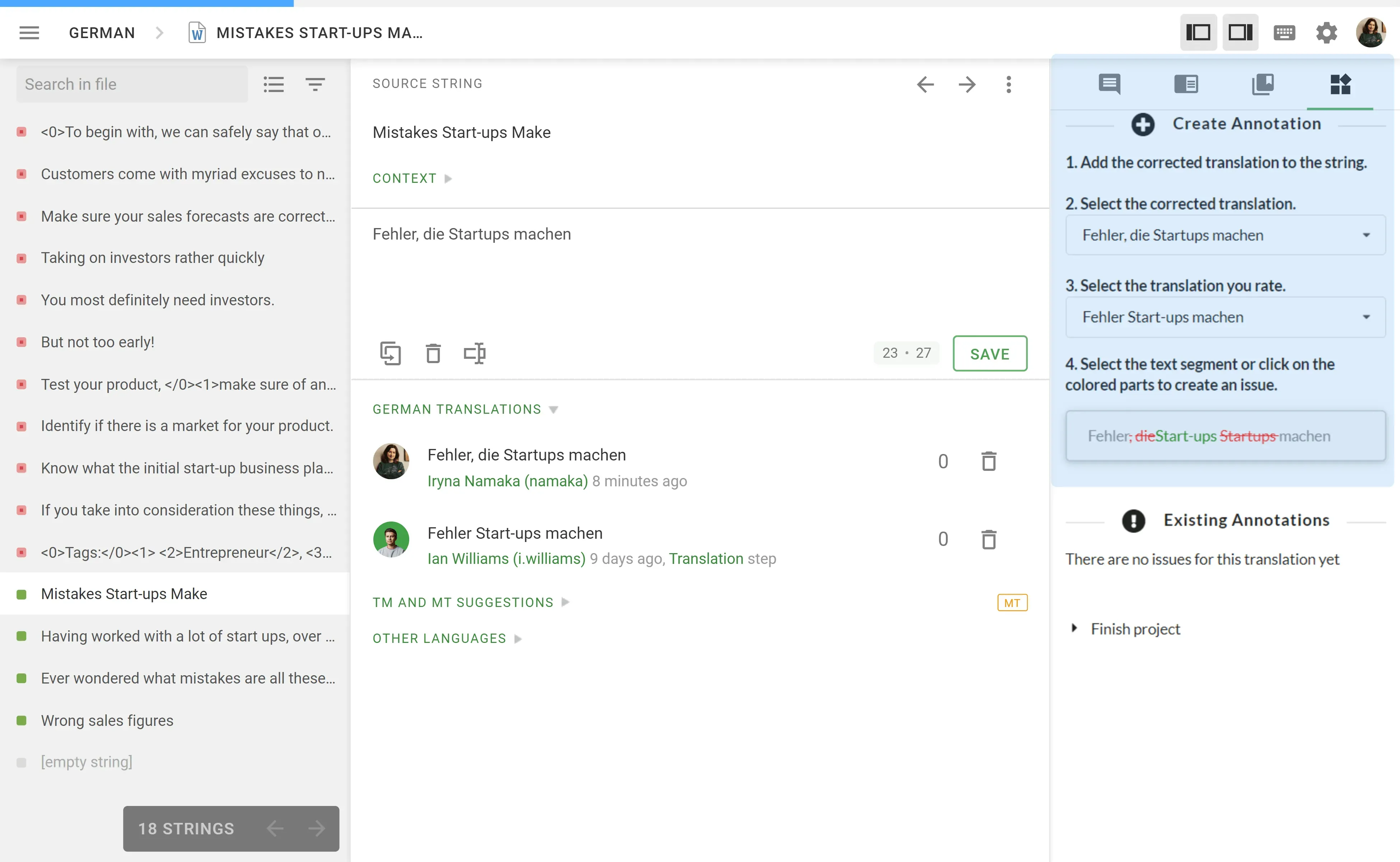Click the SAVE button
Viewport: 1400px width, 862px height.
[x=990, y=353]
